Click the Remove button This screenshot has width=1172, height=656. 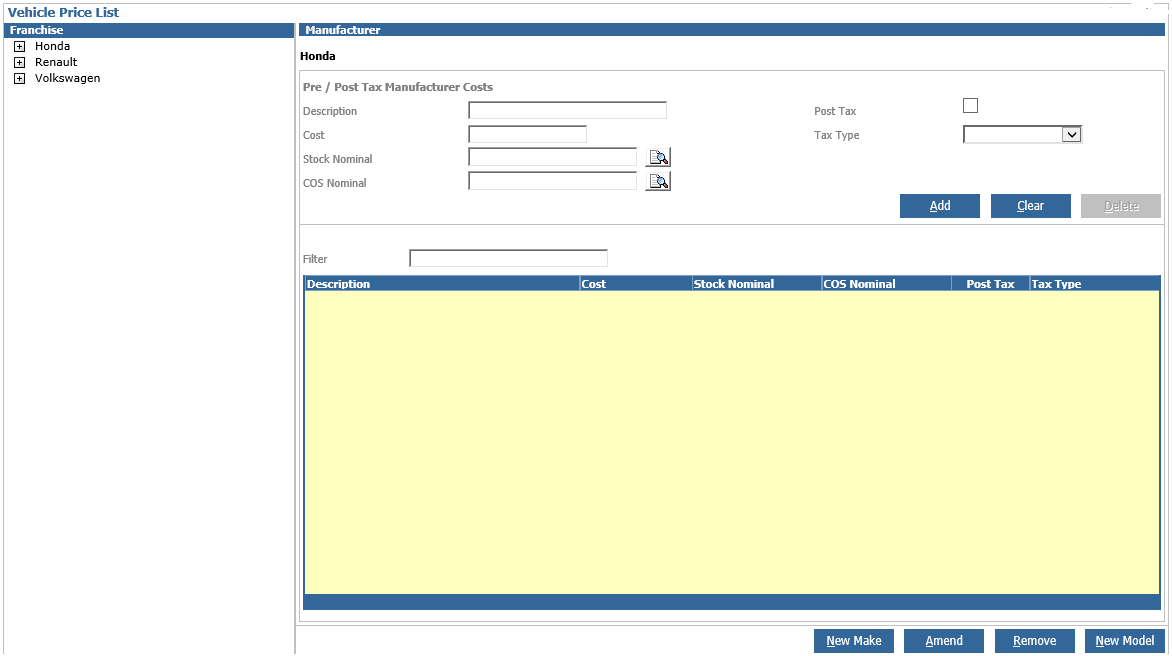[1034, 641]
